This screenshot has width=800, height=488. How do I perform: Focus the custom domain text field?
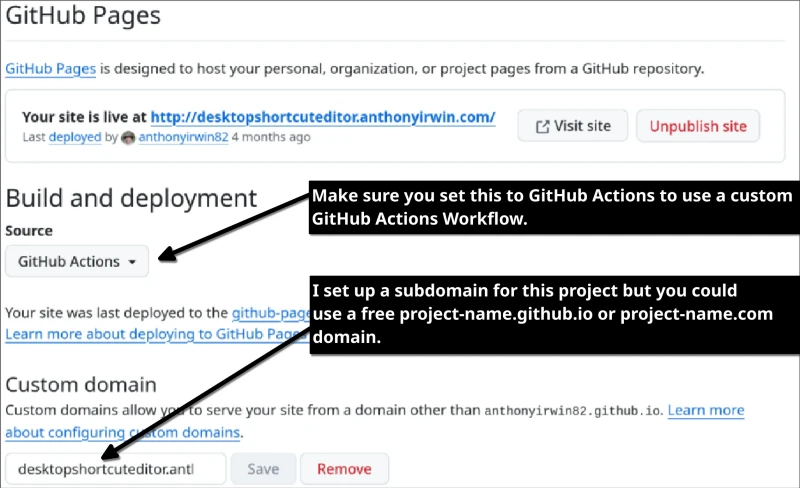click(x=115, y=468)
